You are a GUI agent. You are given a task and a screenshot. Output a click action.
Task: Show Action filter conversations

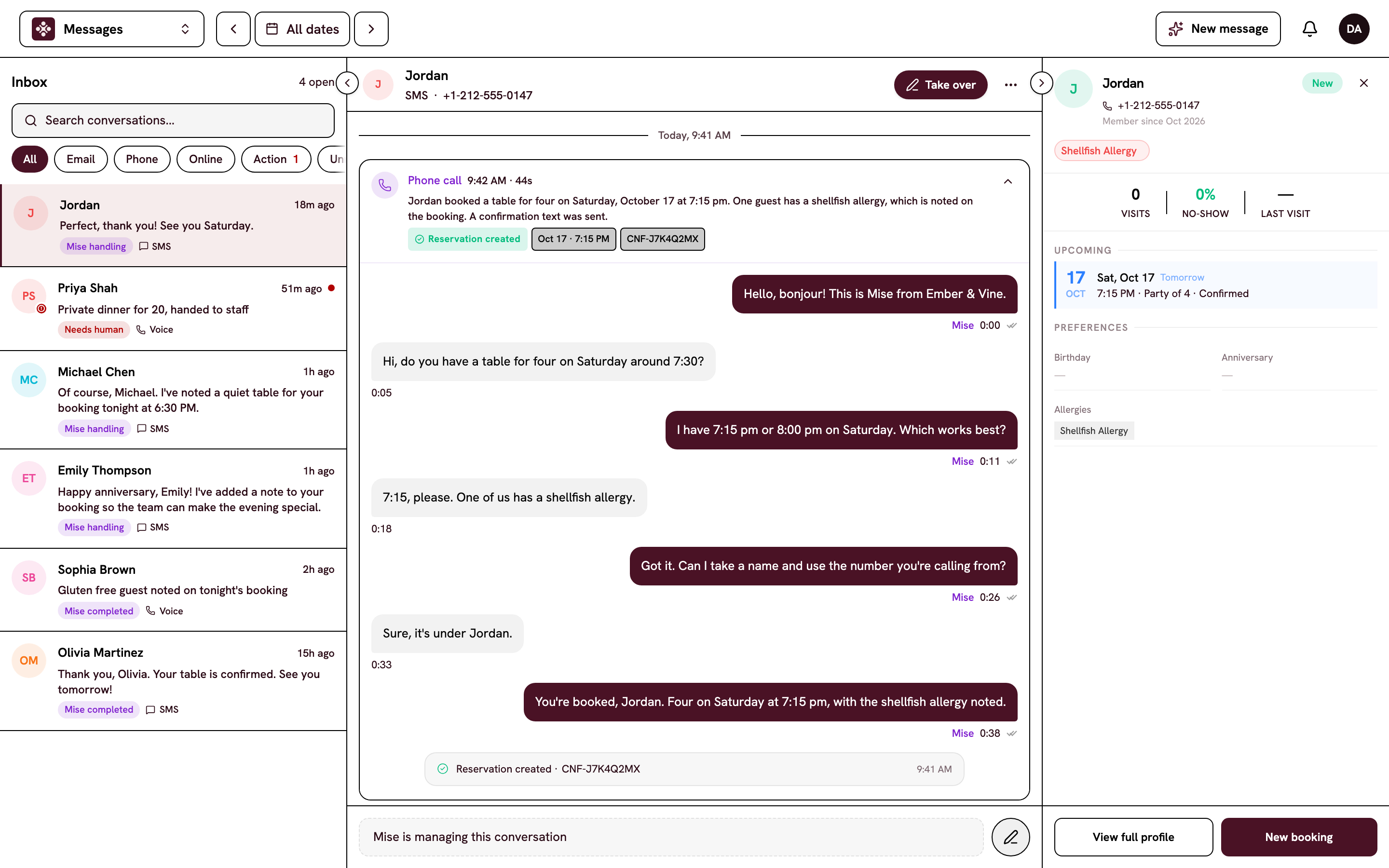point(275,159)
